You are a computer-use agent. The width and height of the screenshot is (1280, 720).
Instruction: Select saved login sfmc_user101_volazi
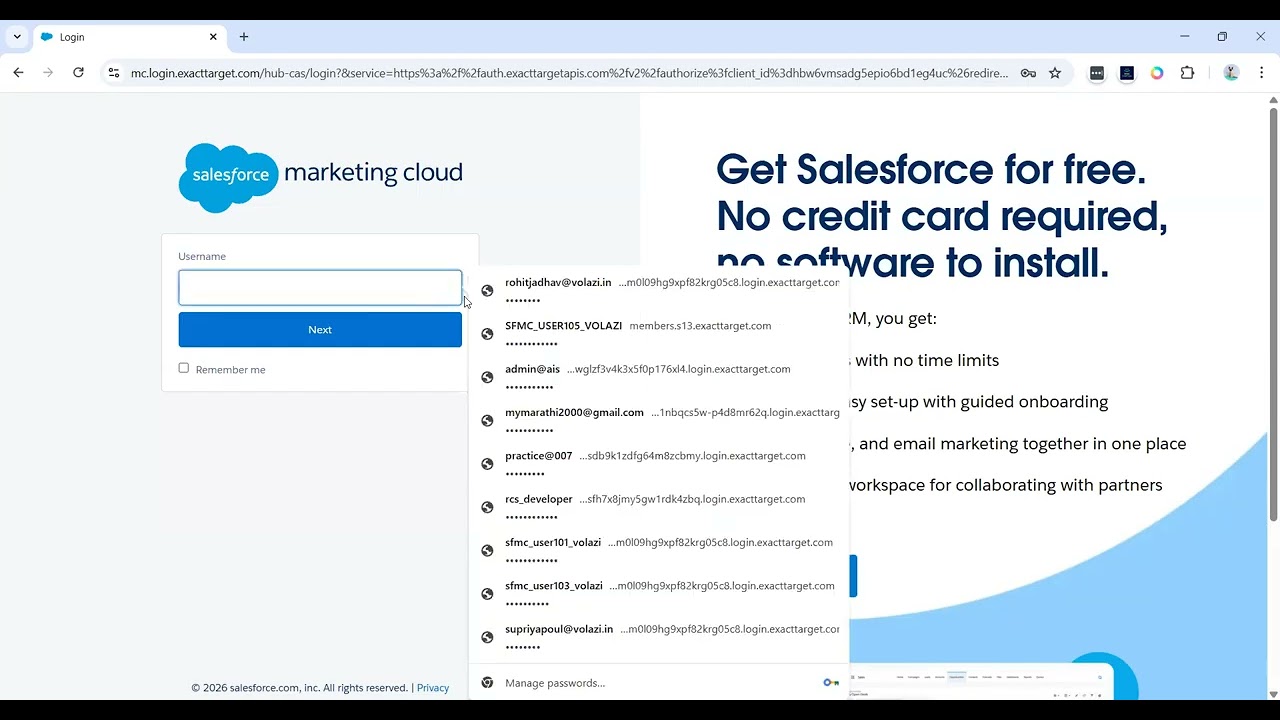[659, 550]
